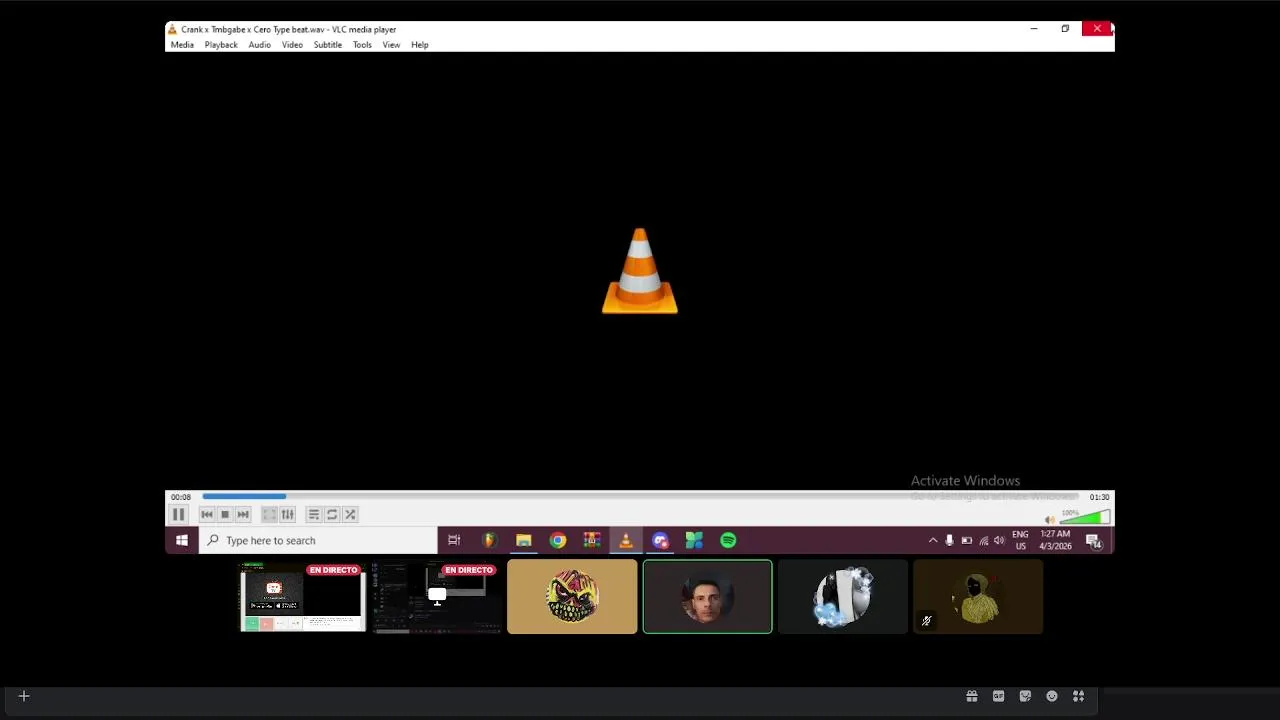The image size is (1280, 720).
Task: Select the VLC taskbar icon
Action: (x=626, y=541)
